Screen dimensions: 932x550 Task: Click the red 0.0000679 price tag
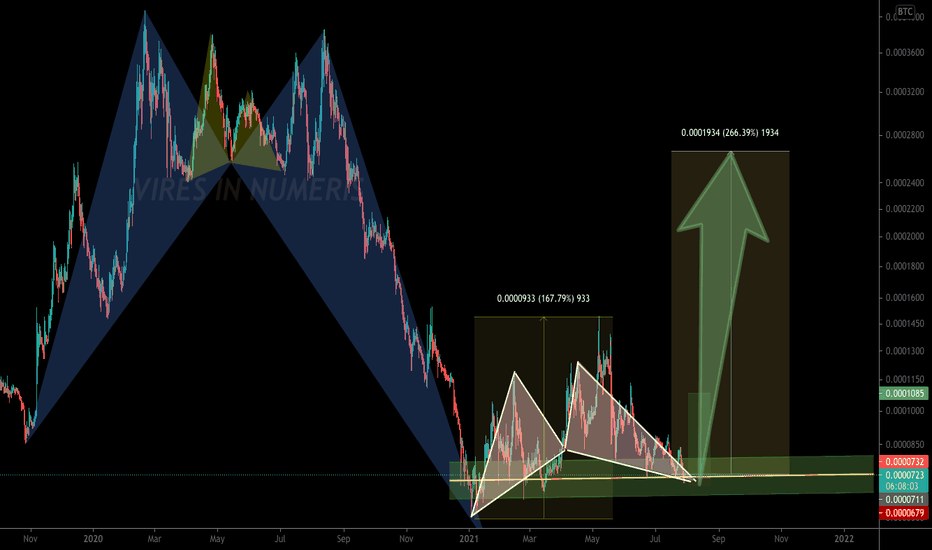pos(902,513)
